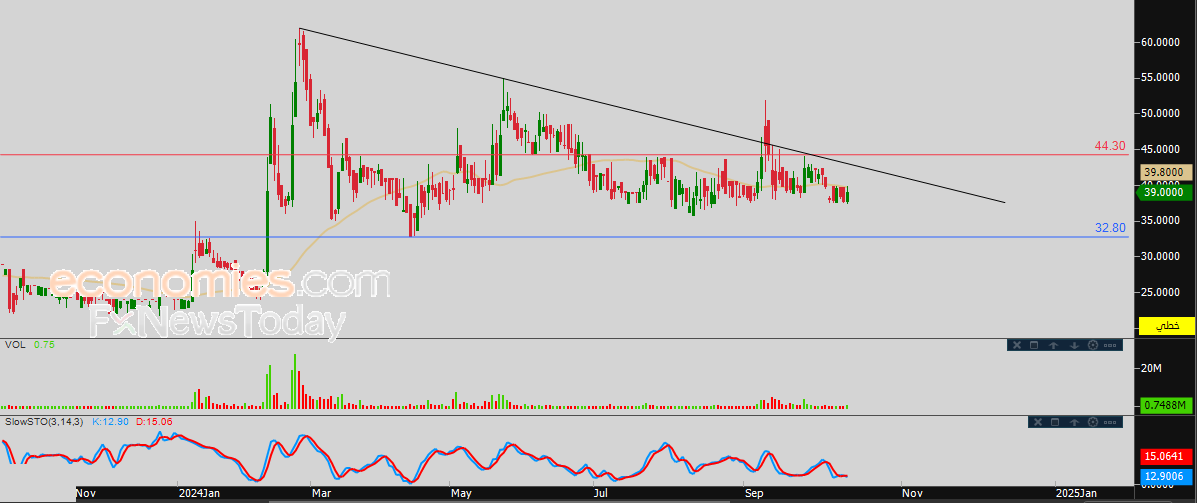Click the Mar time axis label
This screenshot has width=1197, height=503.
click(x=321, y=494)
